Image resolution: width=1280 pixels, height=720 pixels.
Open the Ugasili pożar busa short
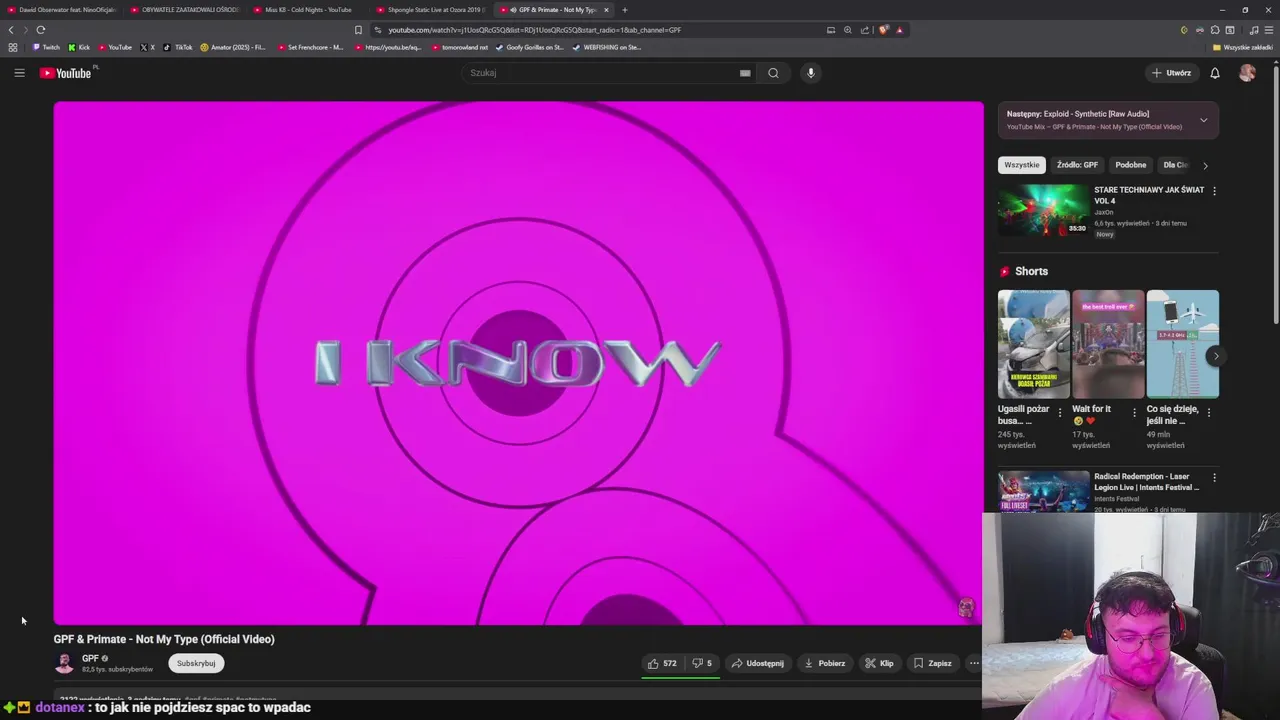pyautogui.click(x=1033, y=344)
